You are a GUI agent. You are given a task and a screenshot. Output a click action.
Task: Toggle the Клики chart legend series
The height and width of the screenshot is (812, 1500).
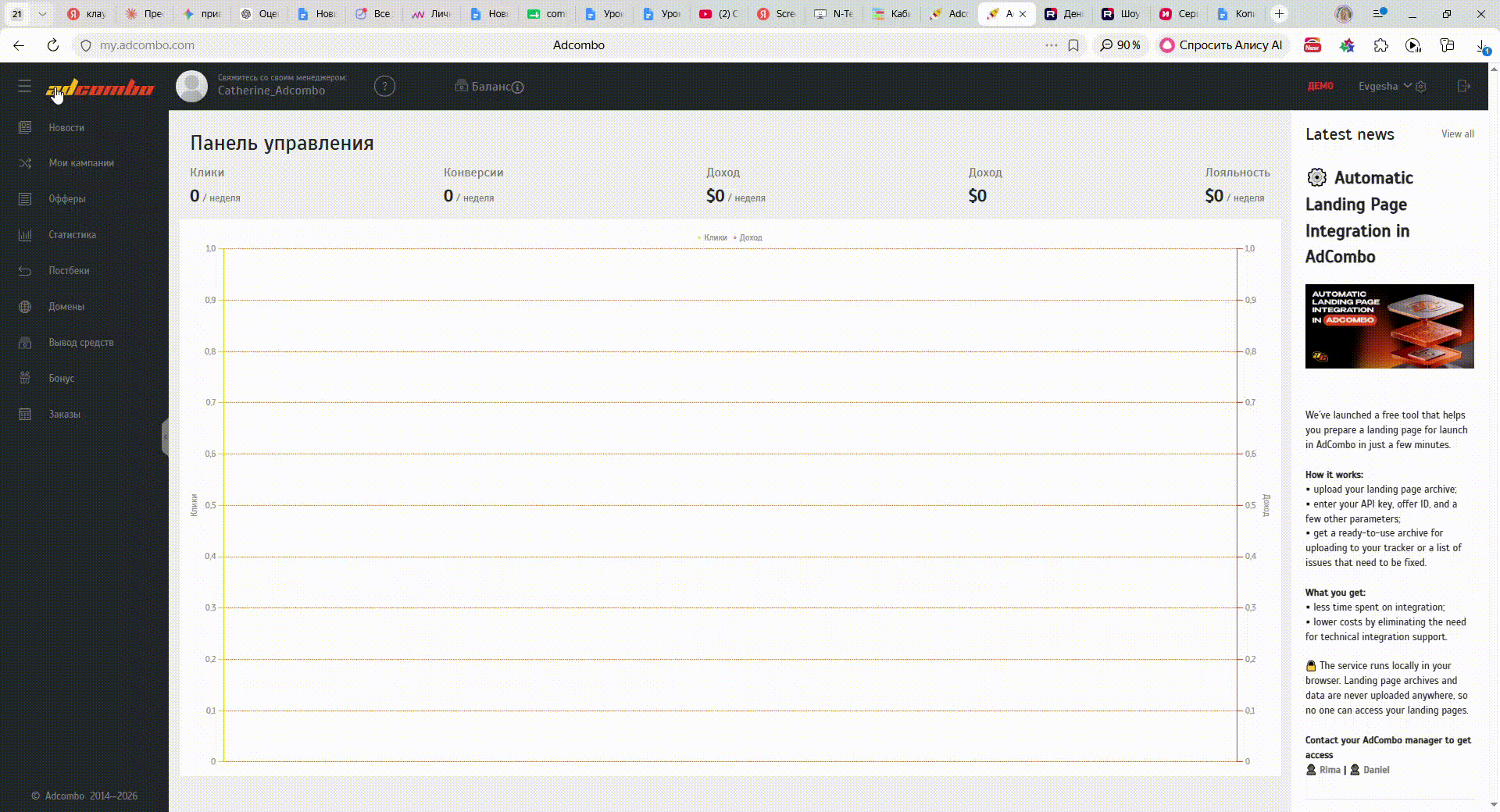pos(712,237)
